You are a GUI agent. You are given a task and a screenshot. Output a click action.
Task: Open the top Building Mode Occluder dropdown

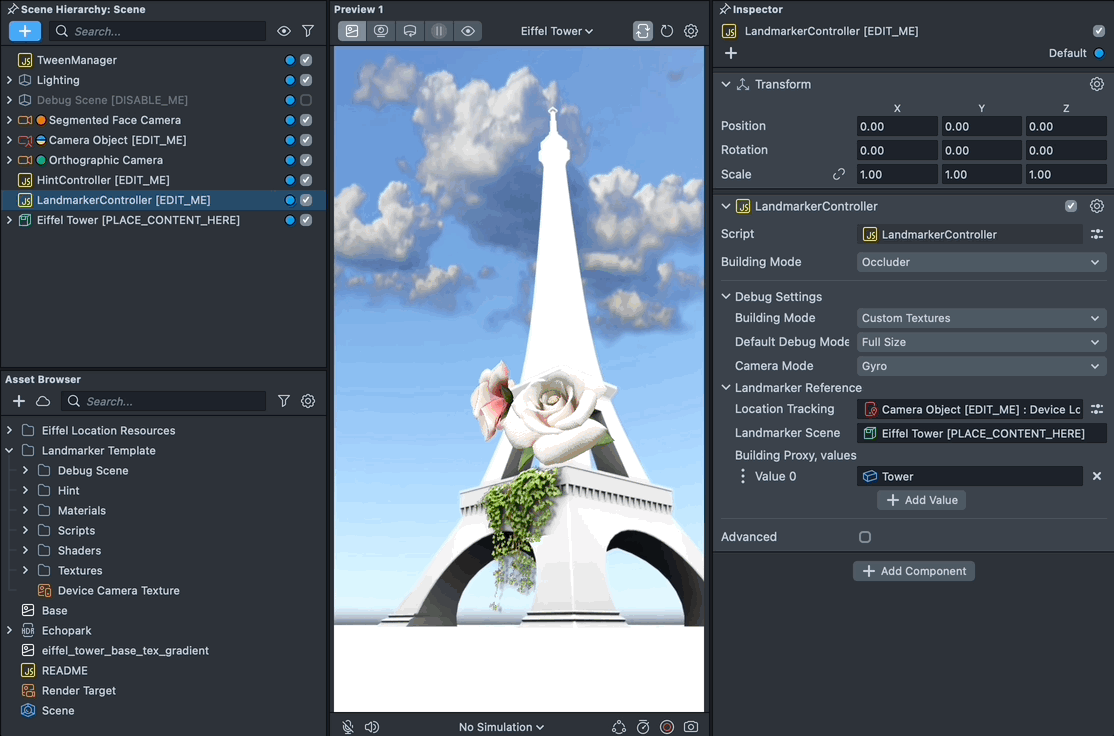pos(981,262)
